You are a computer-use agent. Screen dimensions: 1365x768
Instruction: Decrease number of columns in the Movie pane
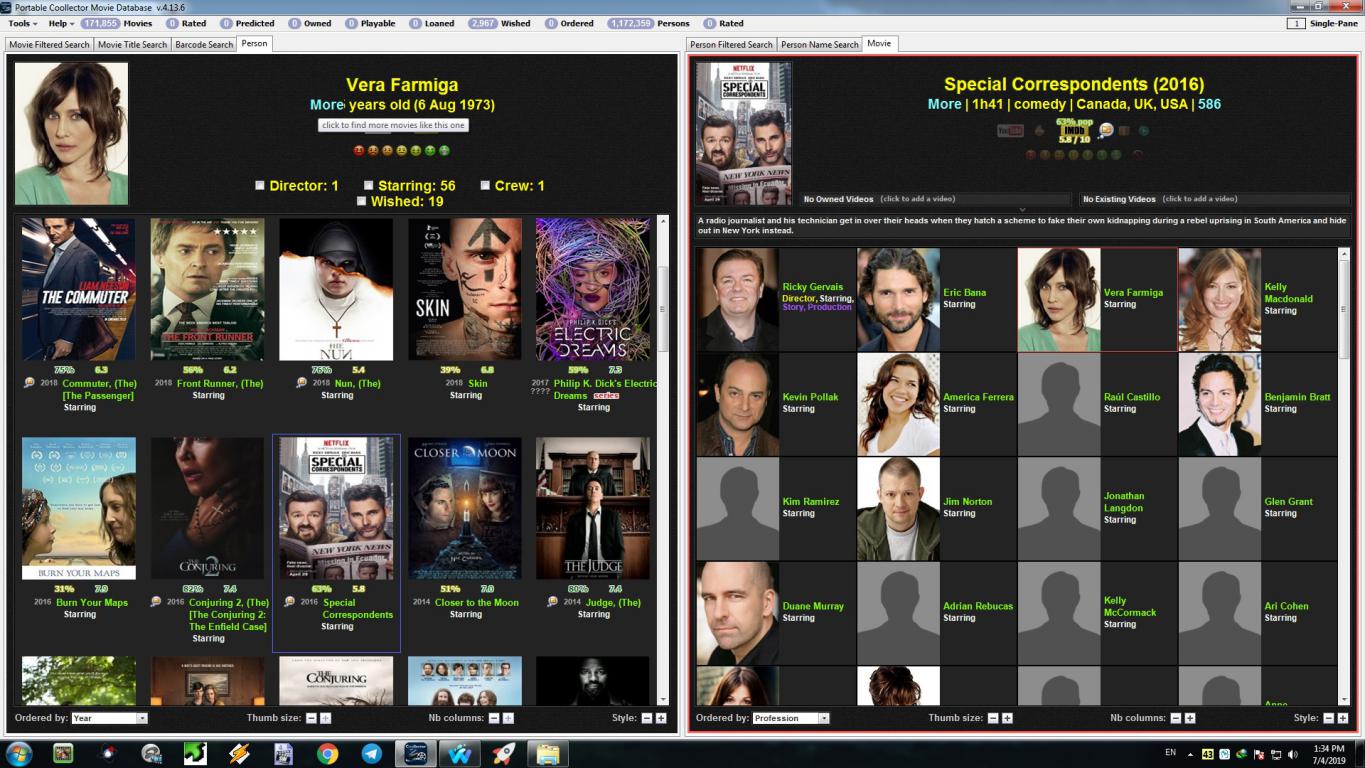click(1175, 718)
